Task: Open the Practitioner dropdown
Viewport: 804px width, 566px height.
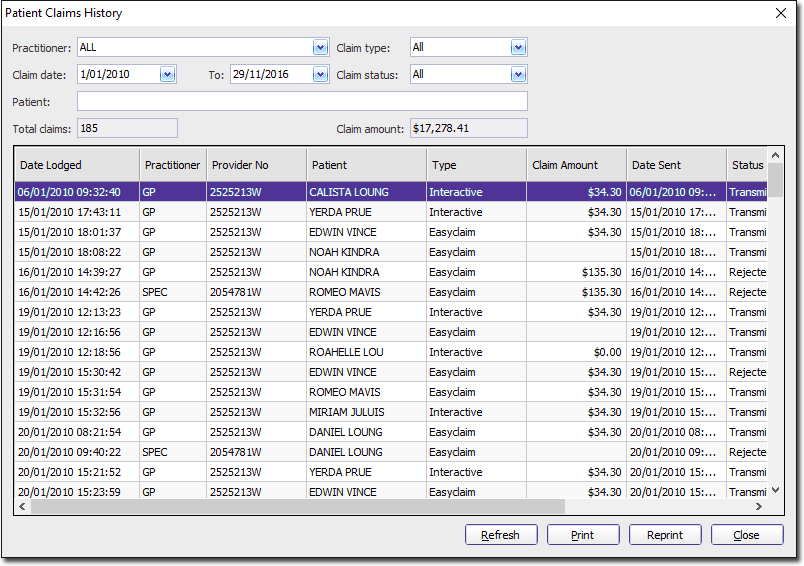Action: [320, 47]
